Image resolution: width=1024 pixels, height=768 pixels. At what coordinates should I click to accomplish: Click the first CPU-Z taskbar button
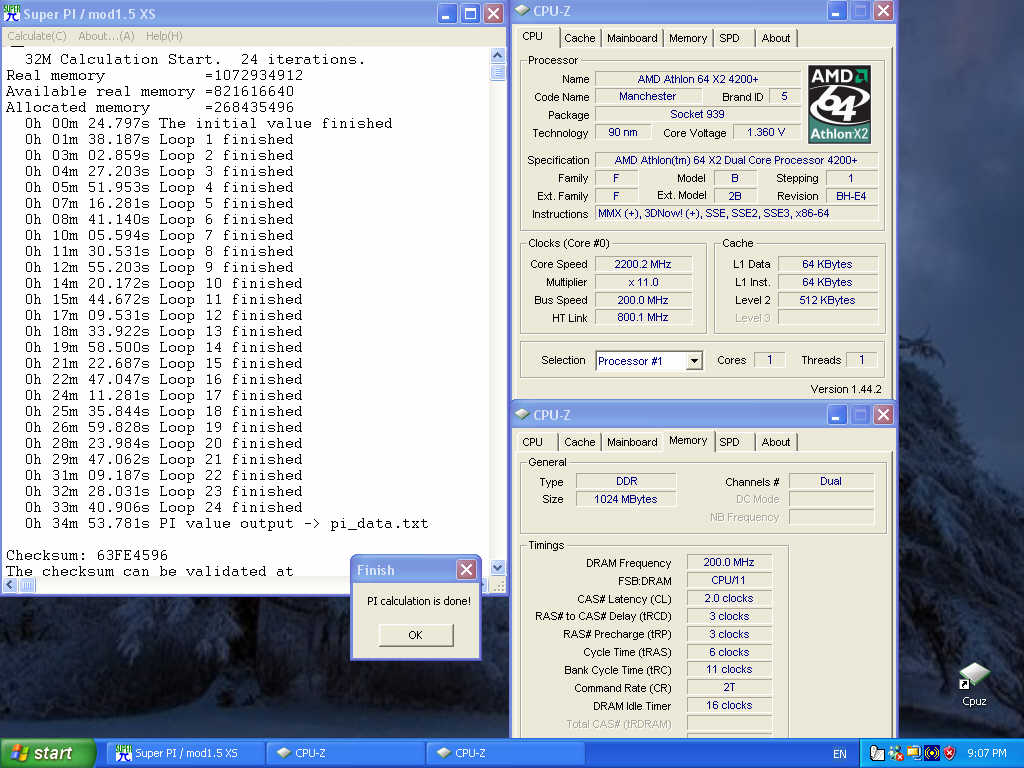345,753
